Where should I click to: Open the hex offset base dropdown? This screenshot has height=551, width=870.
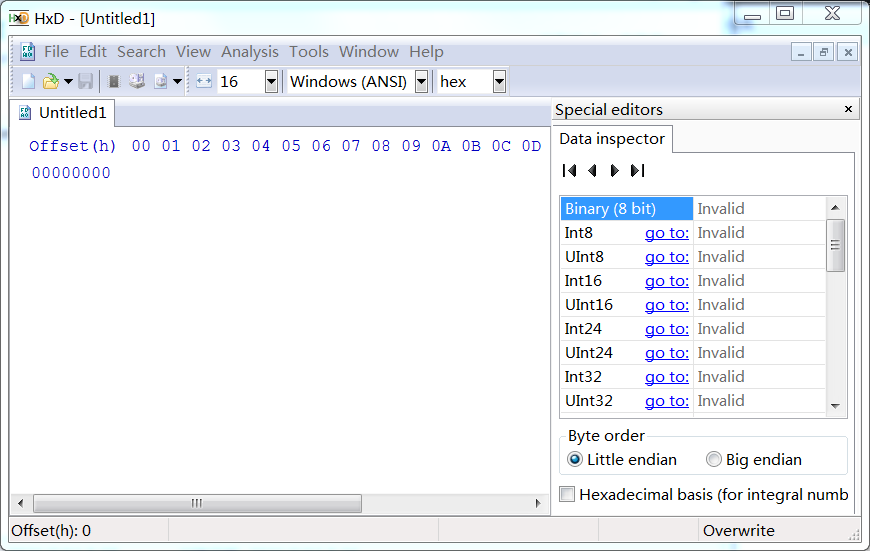pyautogui.click(x=499, y=82)
